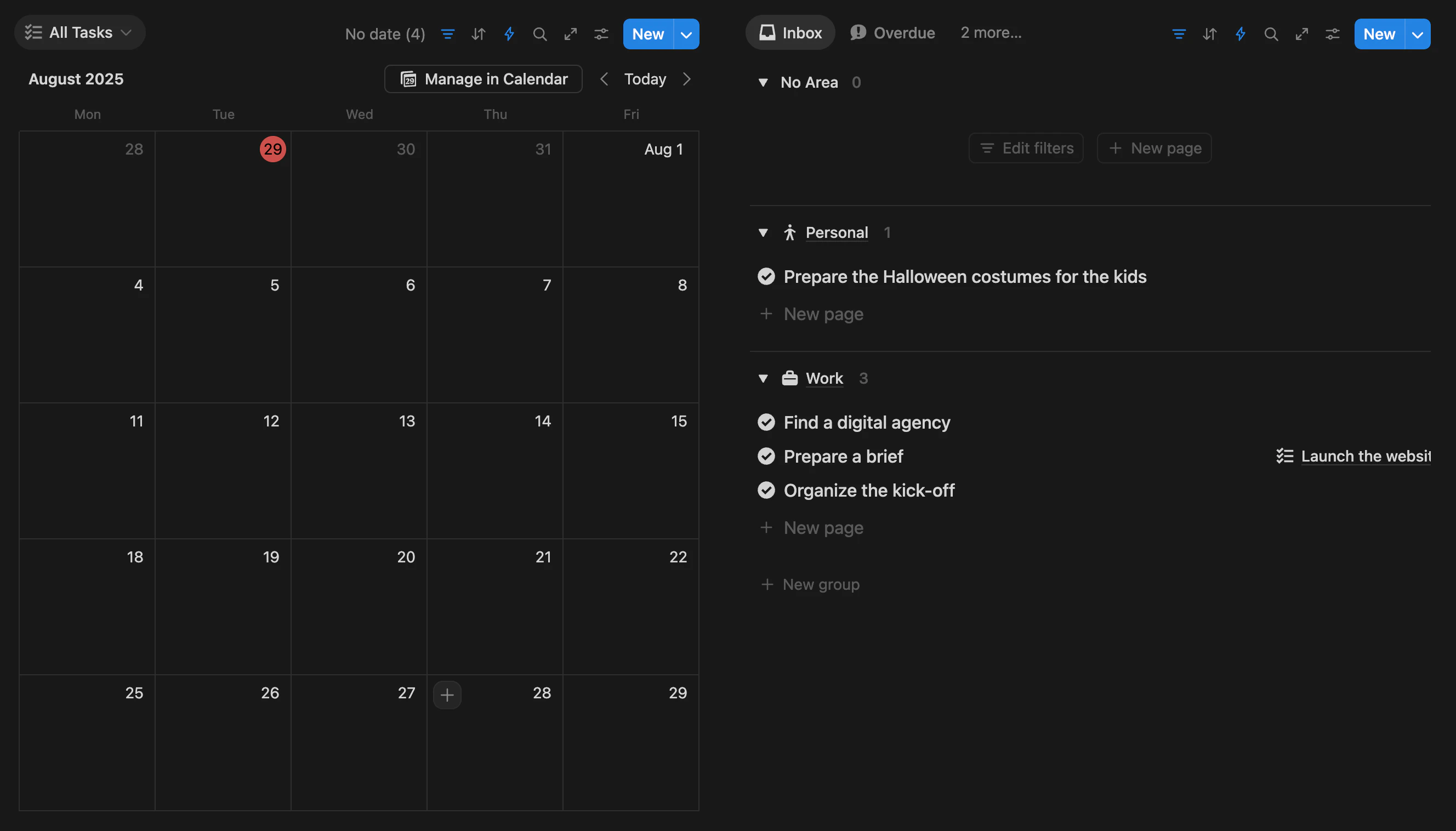1456x831 pixels.
Task: Toggle completion of Organize the kick-off
Action: [766, 490]
